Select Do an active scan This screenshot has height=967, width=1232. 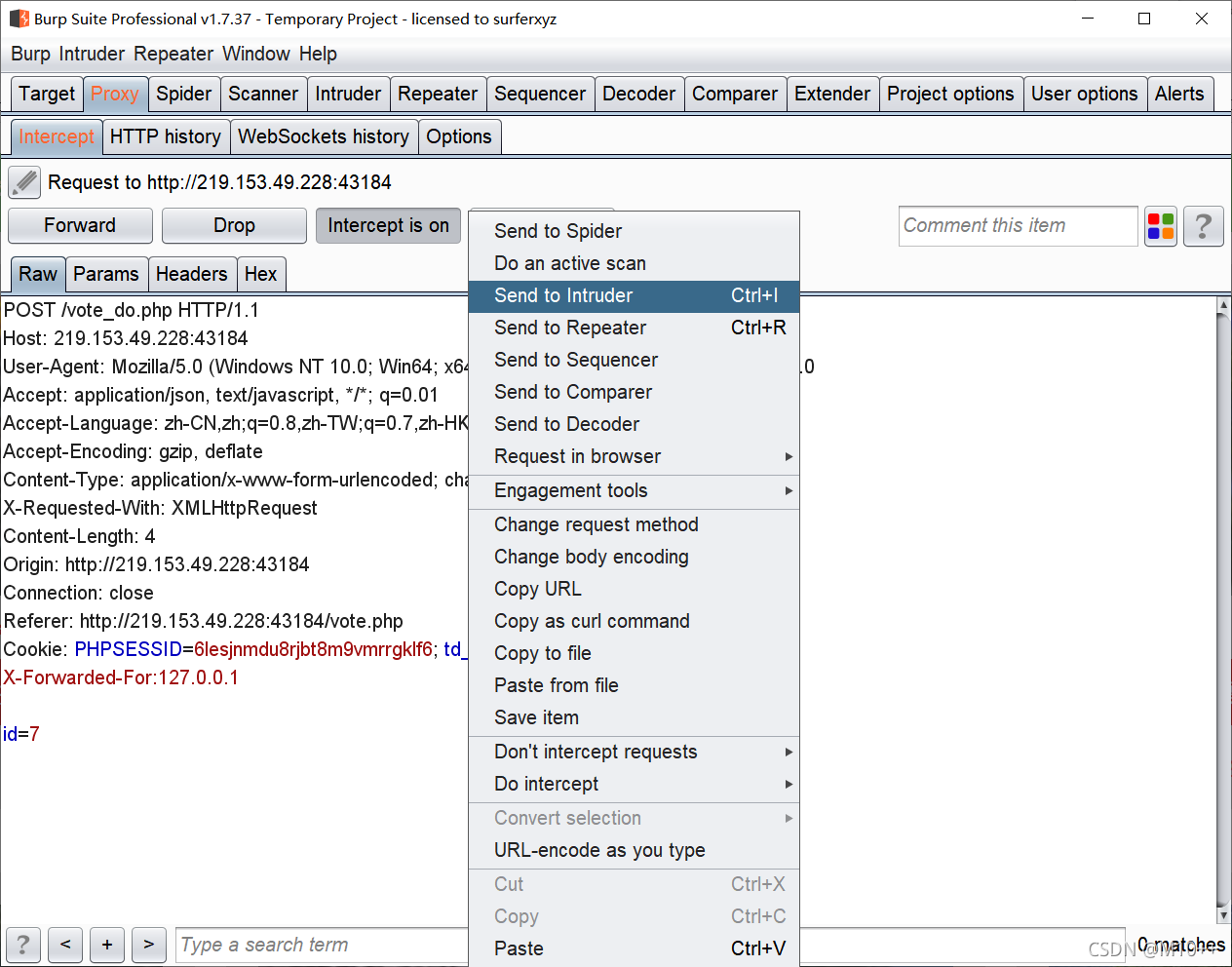(634, 263)
